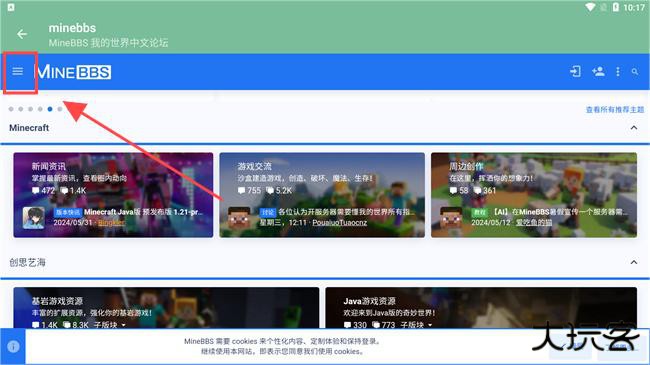Select the last carousel dot

click(x=60, y=109)
